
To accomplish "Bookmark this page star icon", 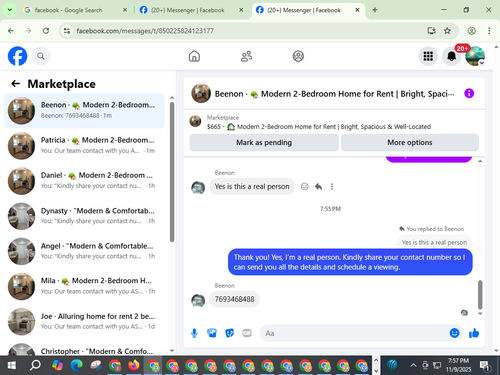I will click(447, 31).
